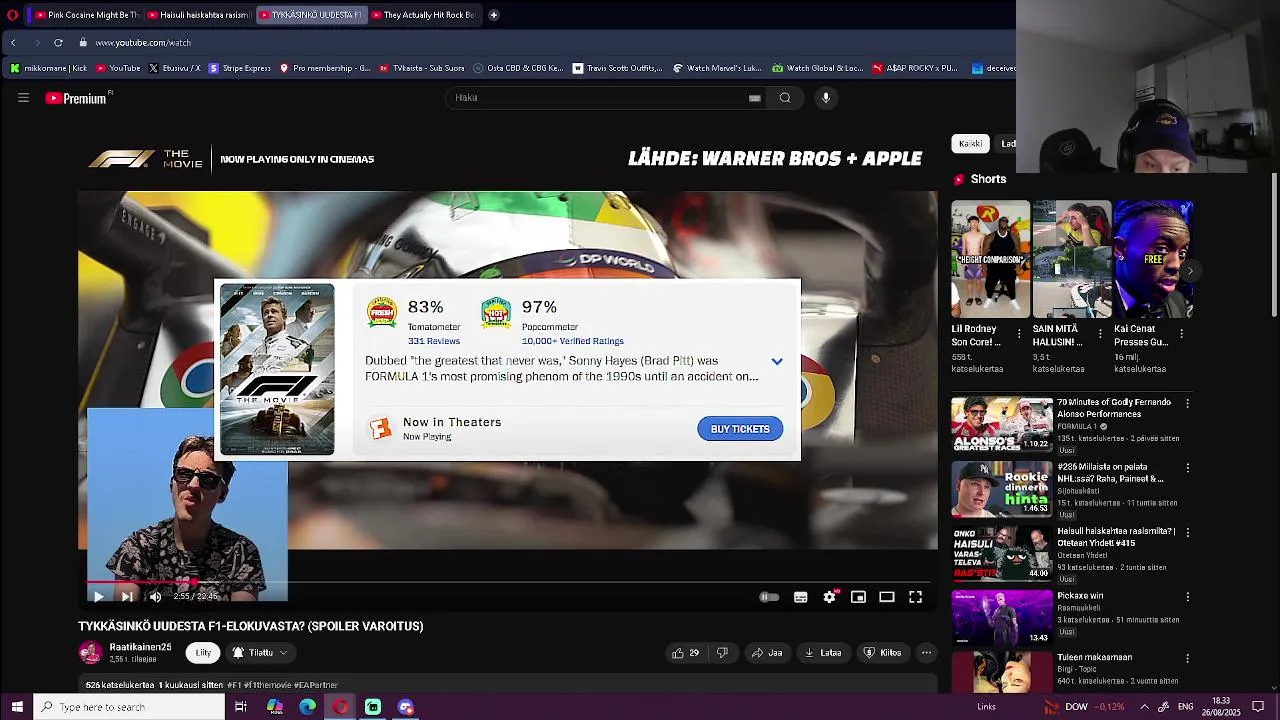This screenshot has height=720, width=1280.
Task: Open options for Pickaxe win video
Action: (1187, 597)
